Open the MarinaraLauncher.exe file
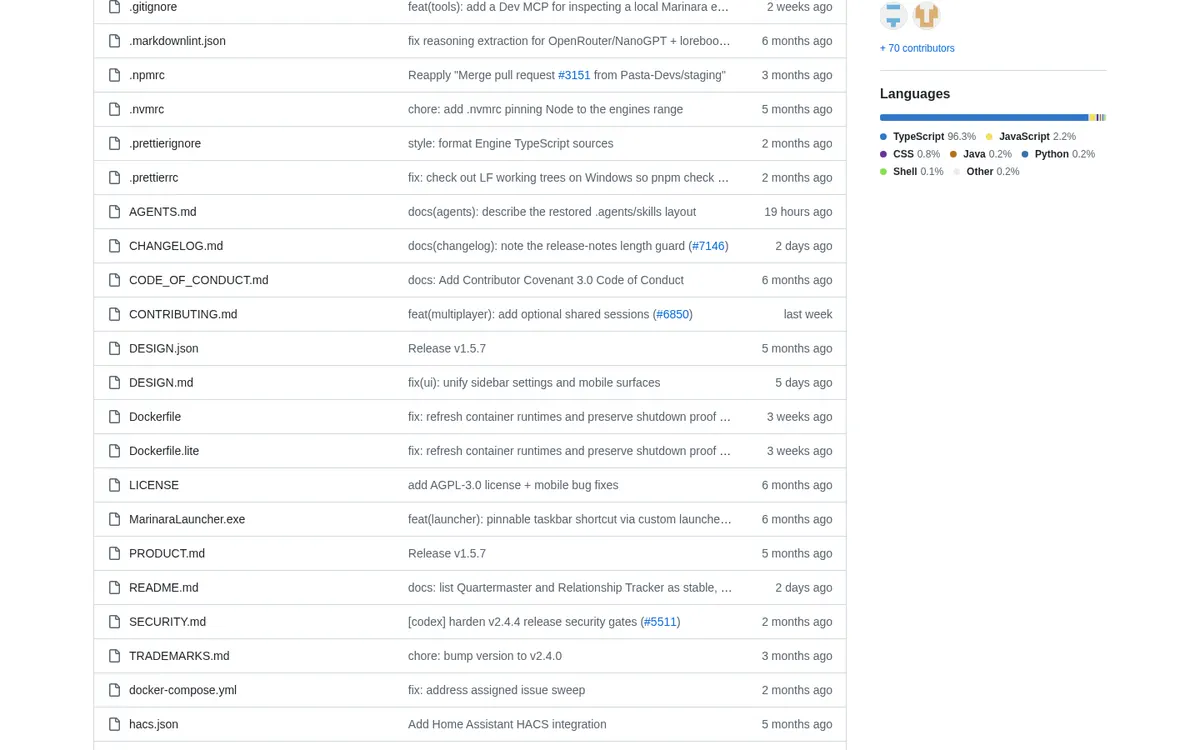Screen dimensions: 1200x750 [187, 519]
